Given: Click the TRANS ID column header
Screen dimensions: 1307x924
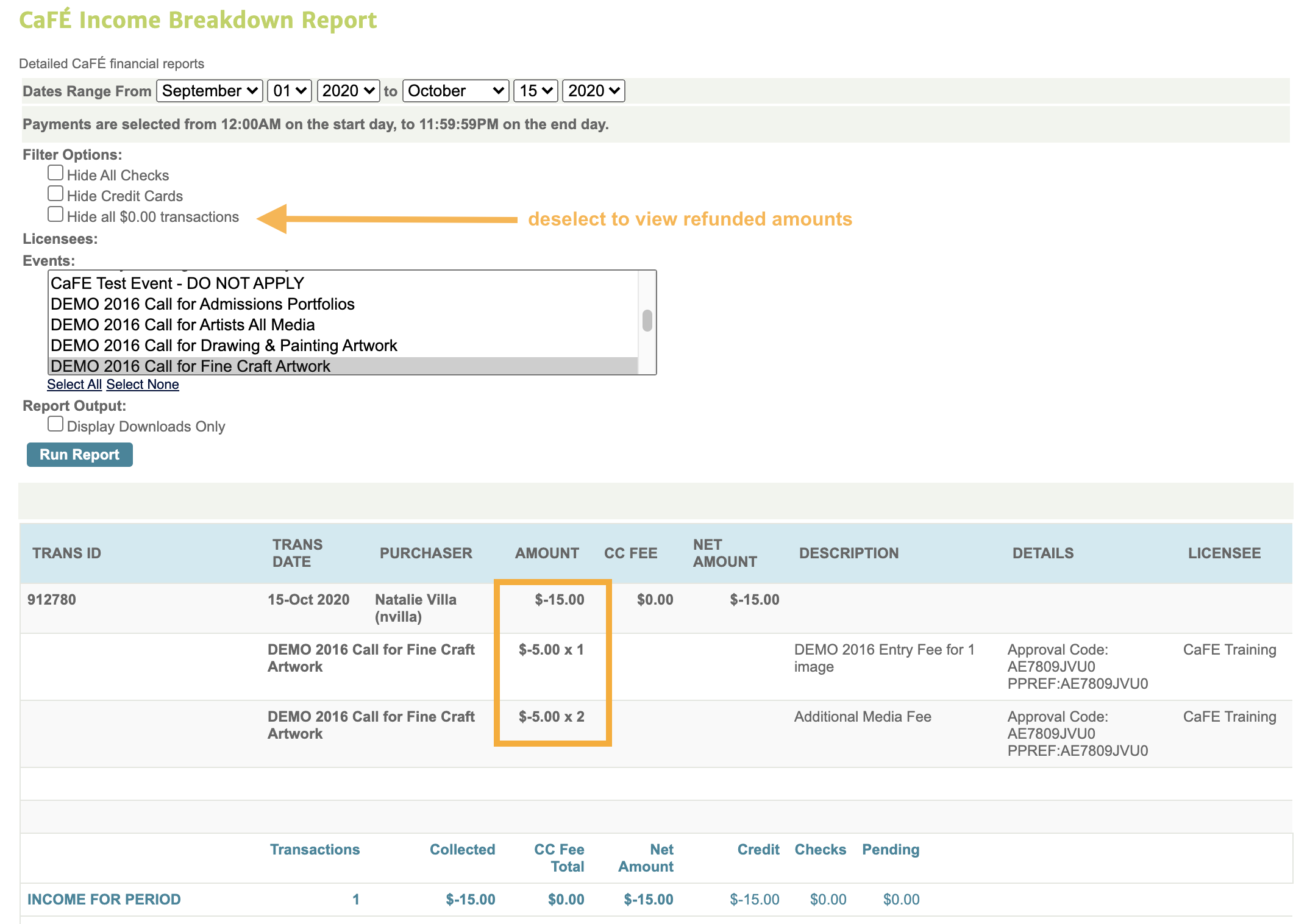Looking at the screenshot, I should click(67, 553).
